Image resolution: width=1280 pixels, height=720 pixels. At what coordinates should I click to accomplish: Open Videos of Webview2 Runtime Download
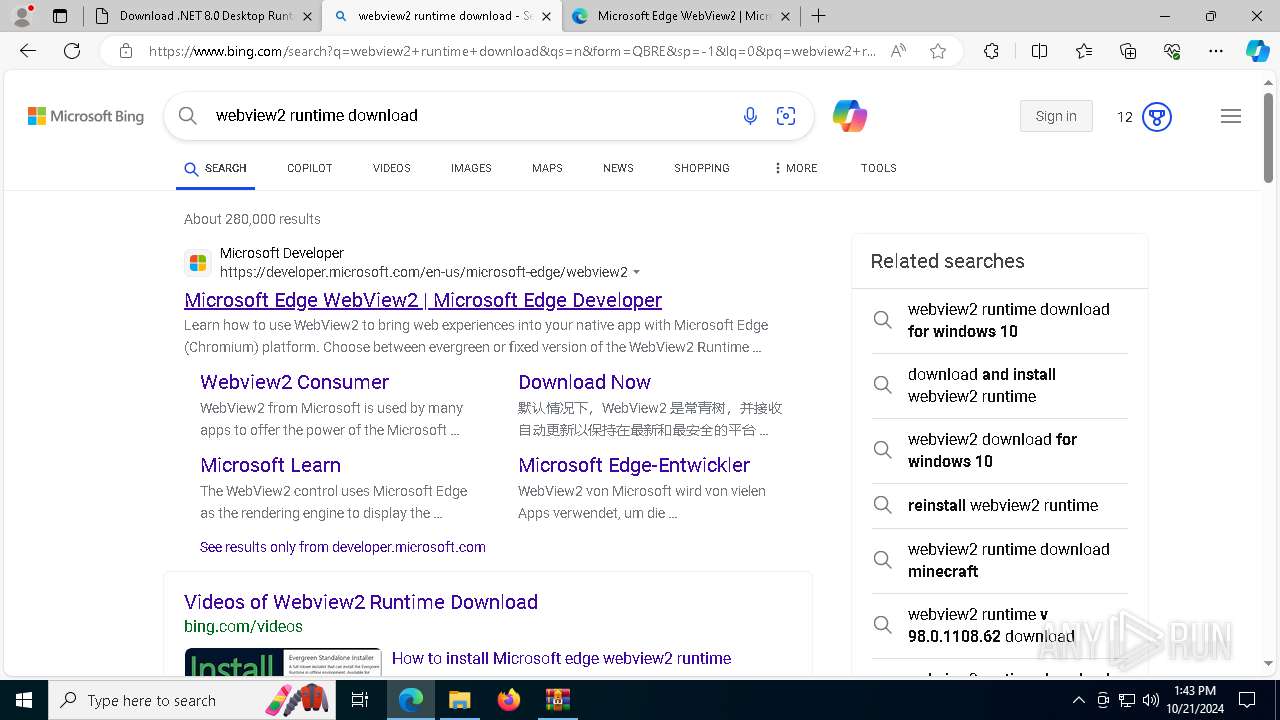click(x=361, y=602)
